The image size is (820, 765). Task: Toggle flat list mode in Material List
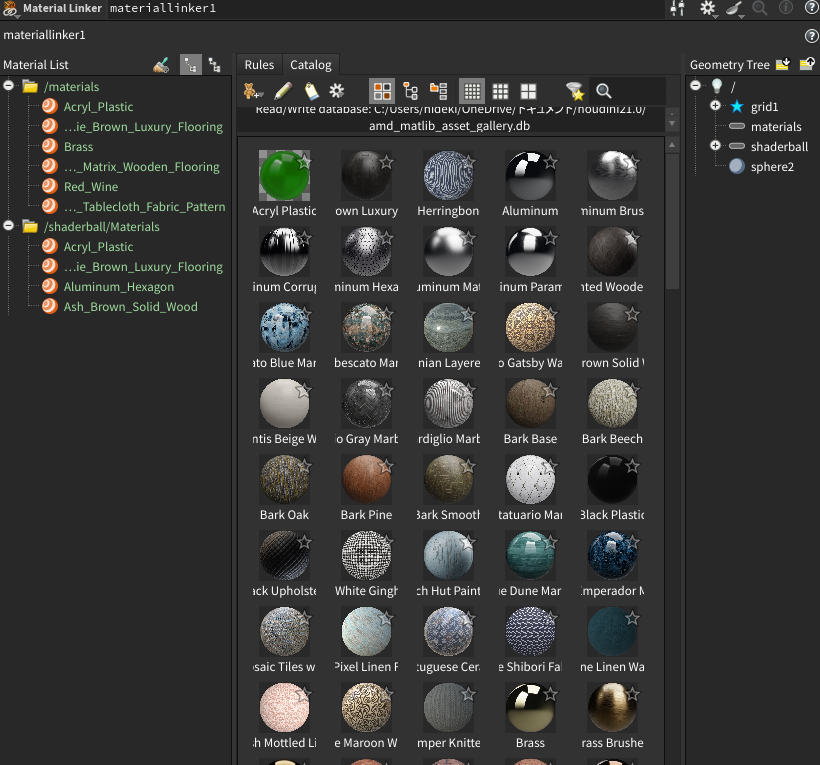[x=214, y=65]
